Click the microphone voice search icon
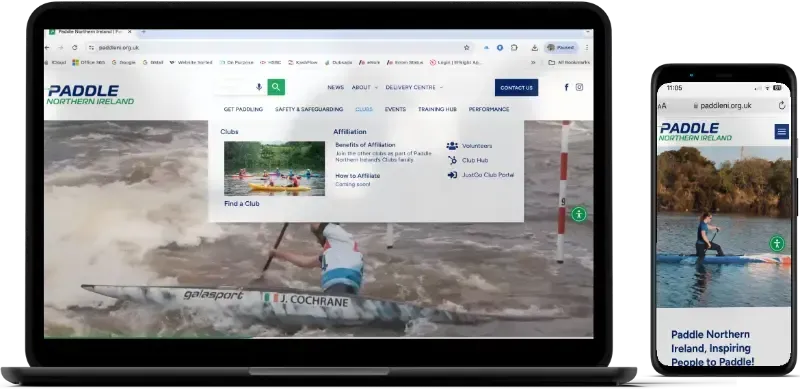Viewport: 800px width, 390px height. tap(259, 87)
